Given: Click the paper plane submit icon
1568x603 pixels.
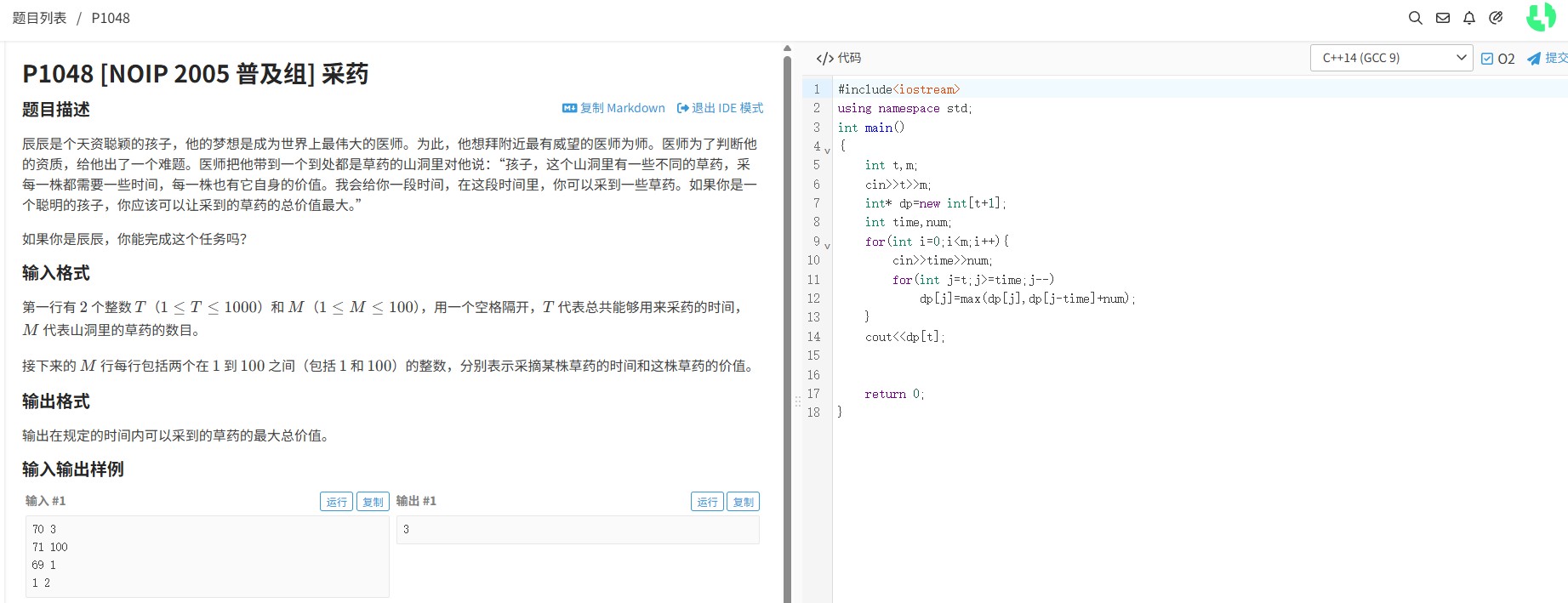Looking at the screenshot, I should [x=1534, y=59].
